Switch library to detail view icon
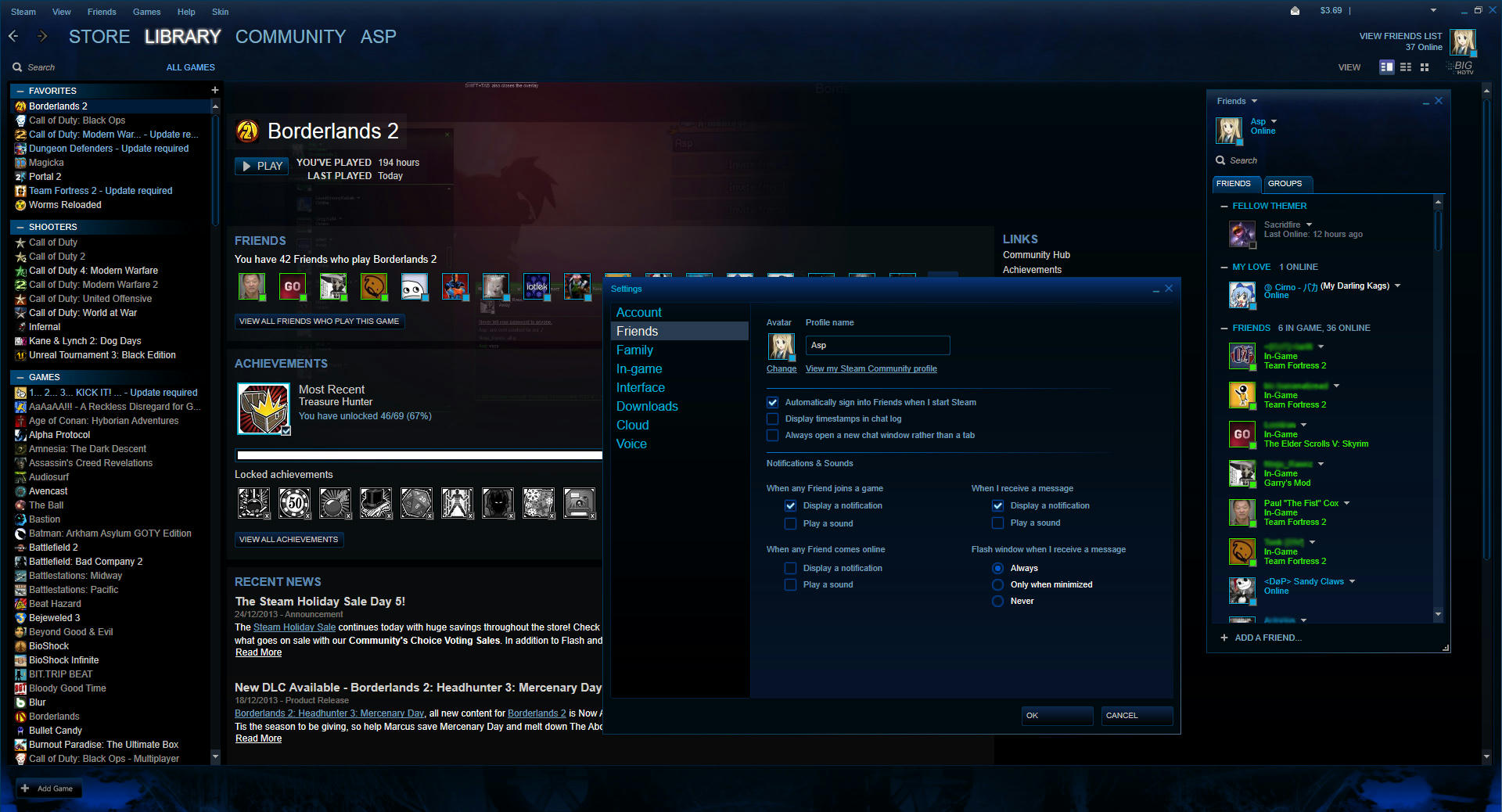 pyautogui.click(x=1387, y=67)
